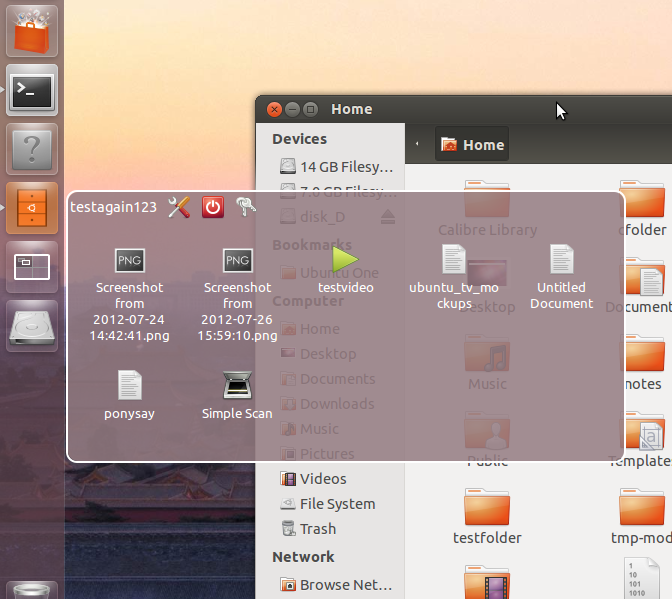672x599 pixels.
Task: Close the Home window
Action: (274, 110)
